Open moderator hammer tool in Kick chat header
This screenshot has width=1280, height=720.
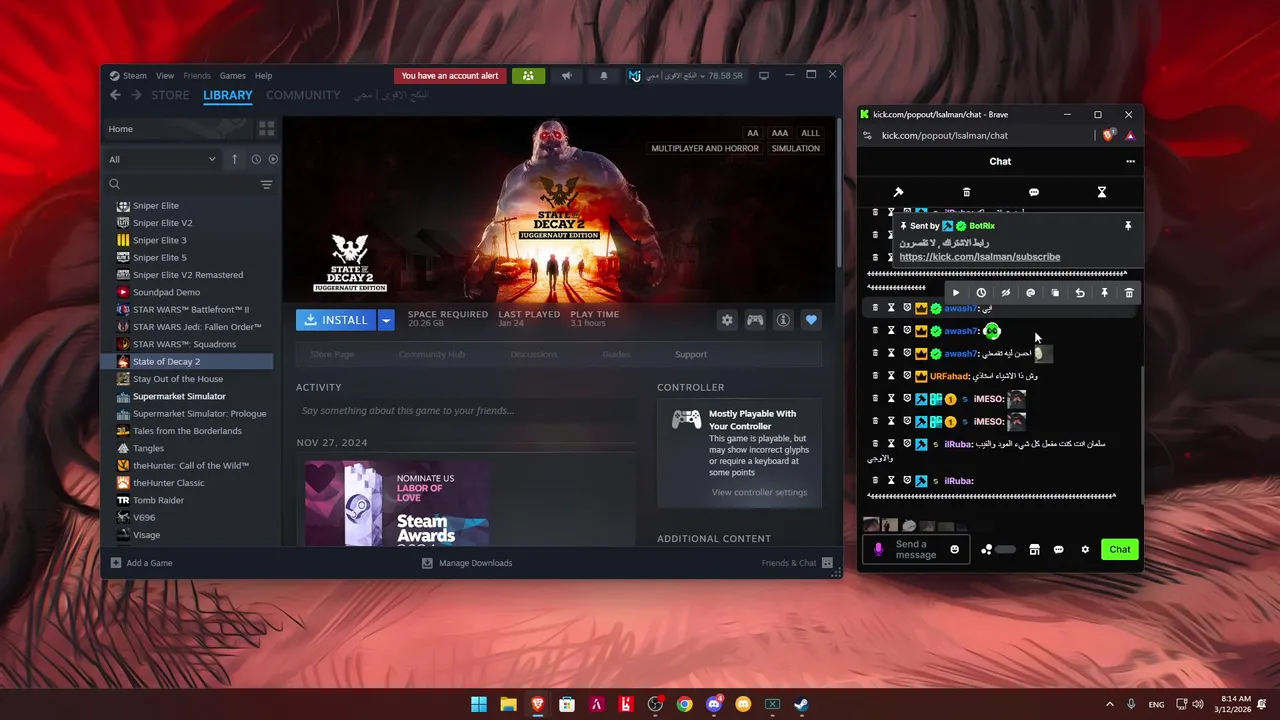pyautogui.click(x=898, y=192)
